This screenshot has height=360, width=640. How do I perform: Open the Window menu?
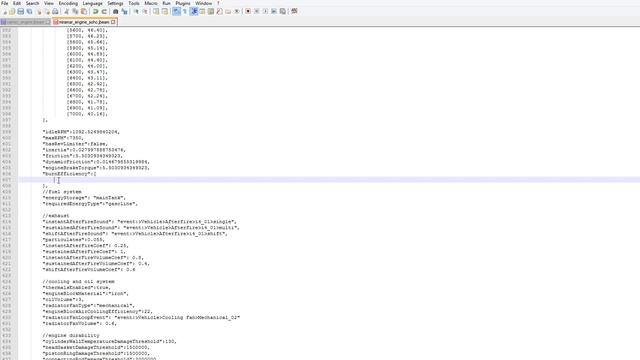click(x=204, y=3)
